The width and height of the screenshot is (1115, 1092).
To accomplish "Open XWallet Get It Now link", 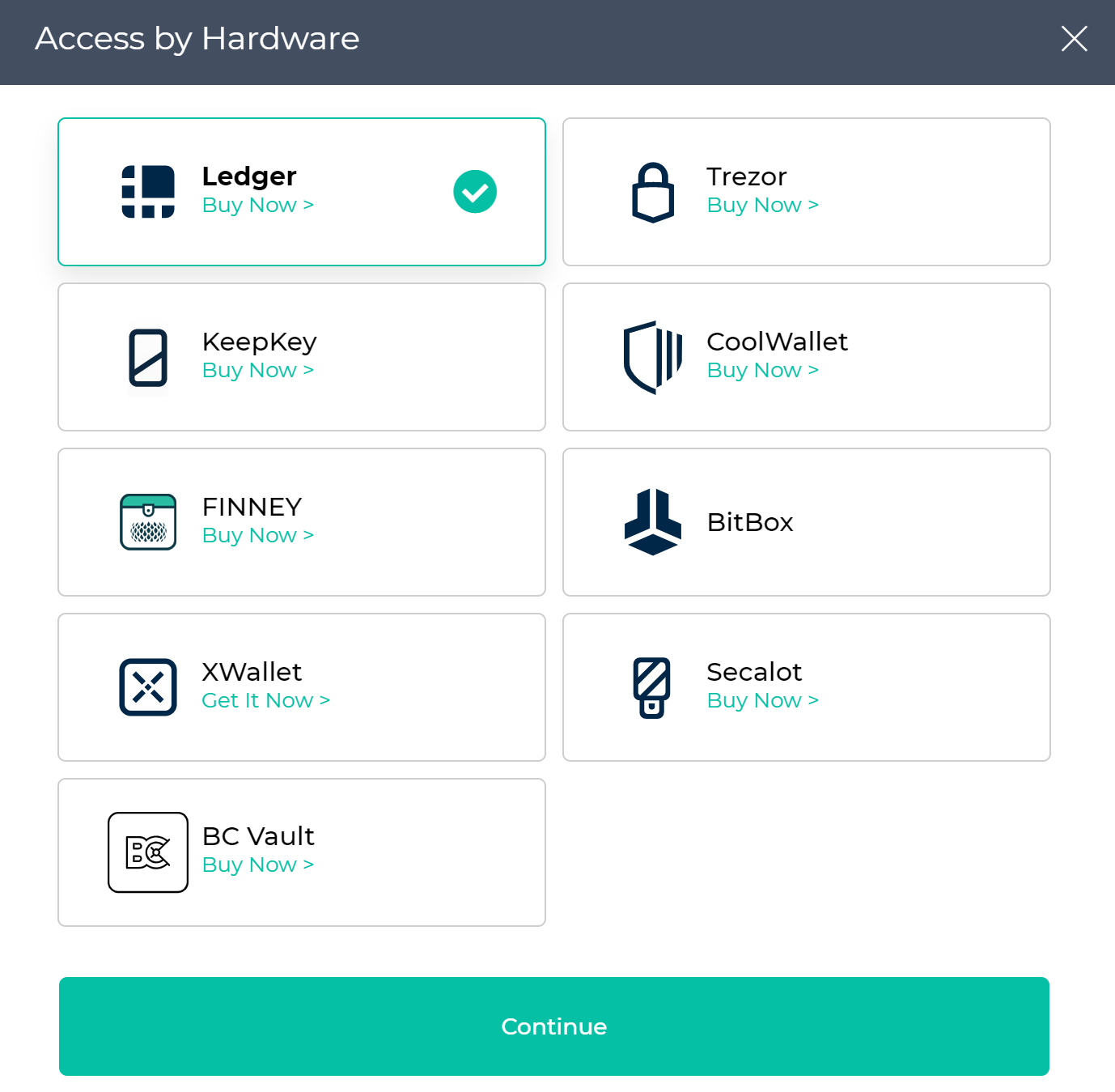I will [x=266, y=700].
